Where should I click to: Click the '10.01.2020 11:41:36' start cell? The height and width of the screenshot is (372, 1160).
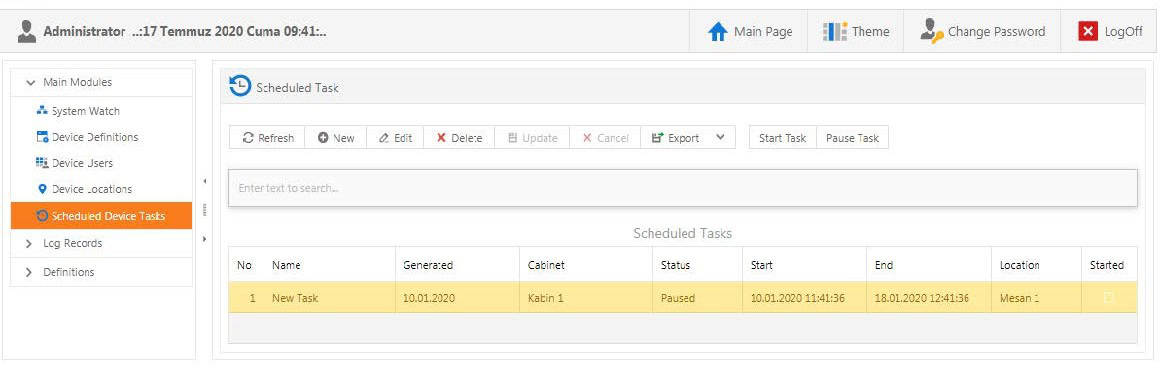click(803, 298)
